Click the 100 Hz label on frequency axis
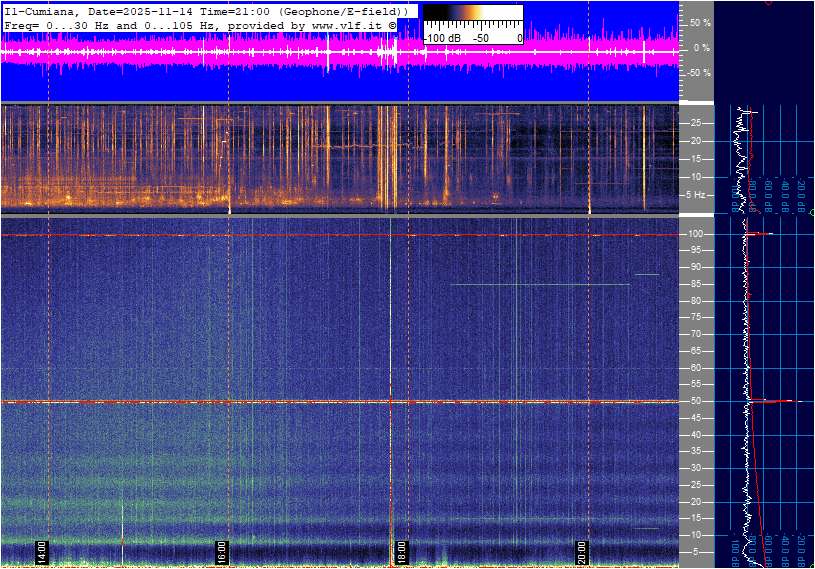The height and width of the screenshot is (569, 815). 695,234
